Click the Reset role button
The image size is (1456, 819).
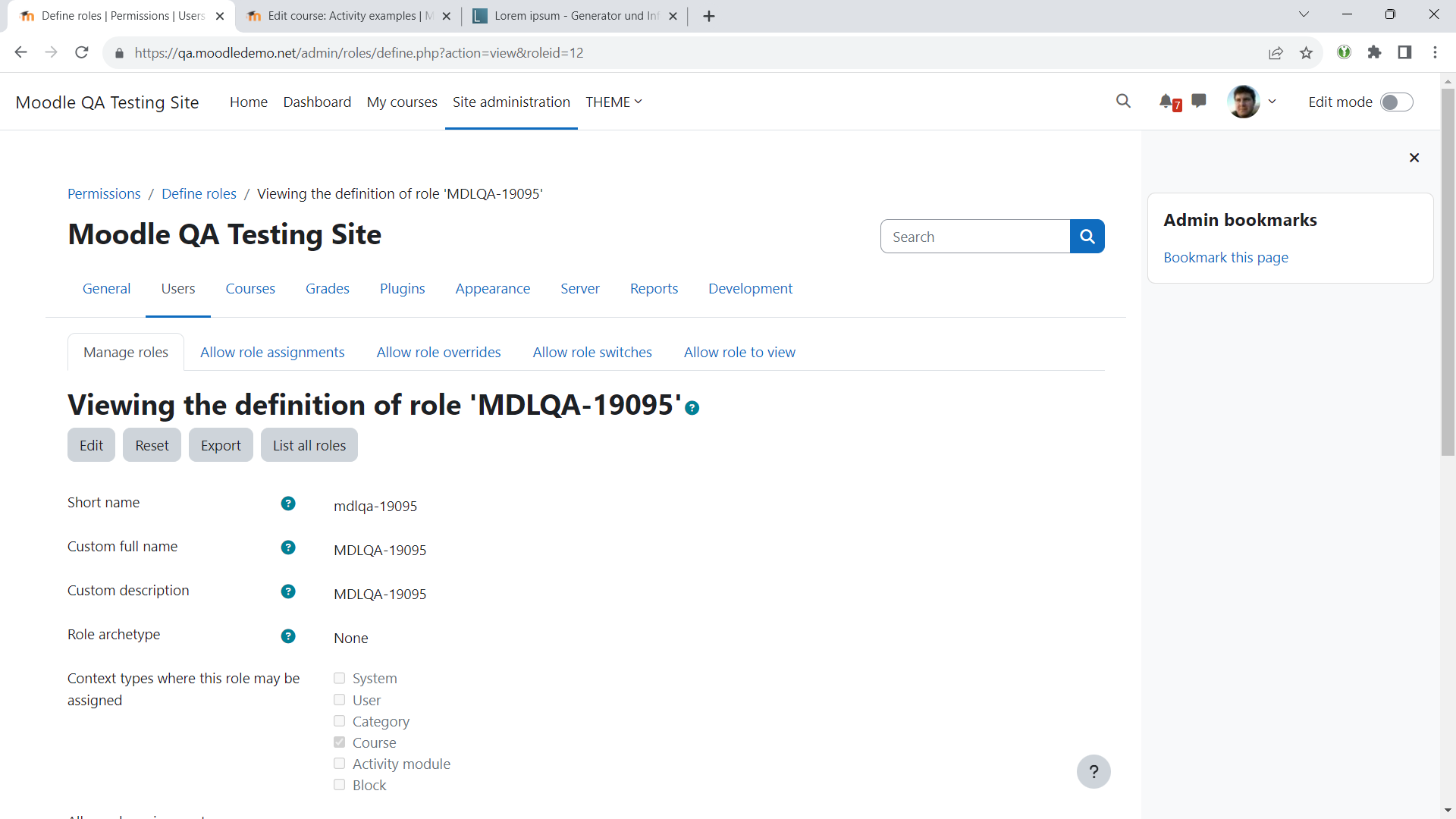[152, 445]
